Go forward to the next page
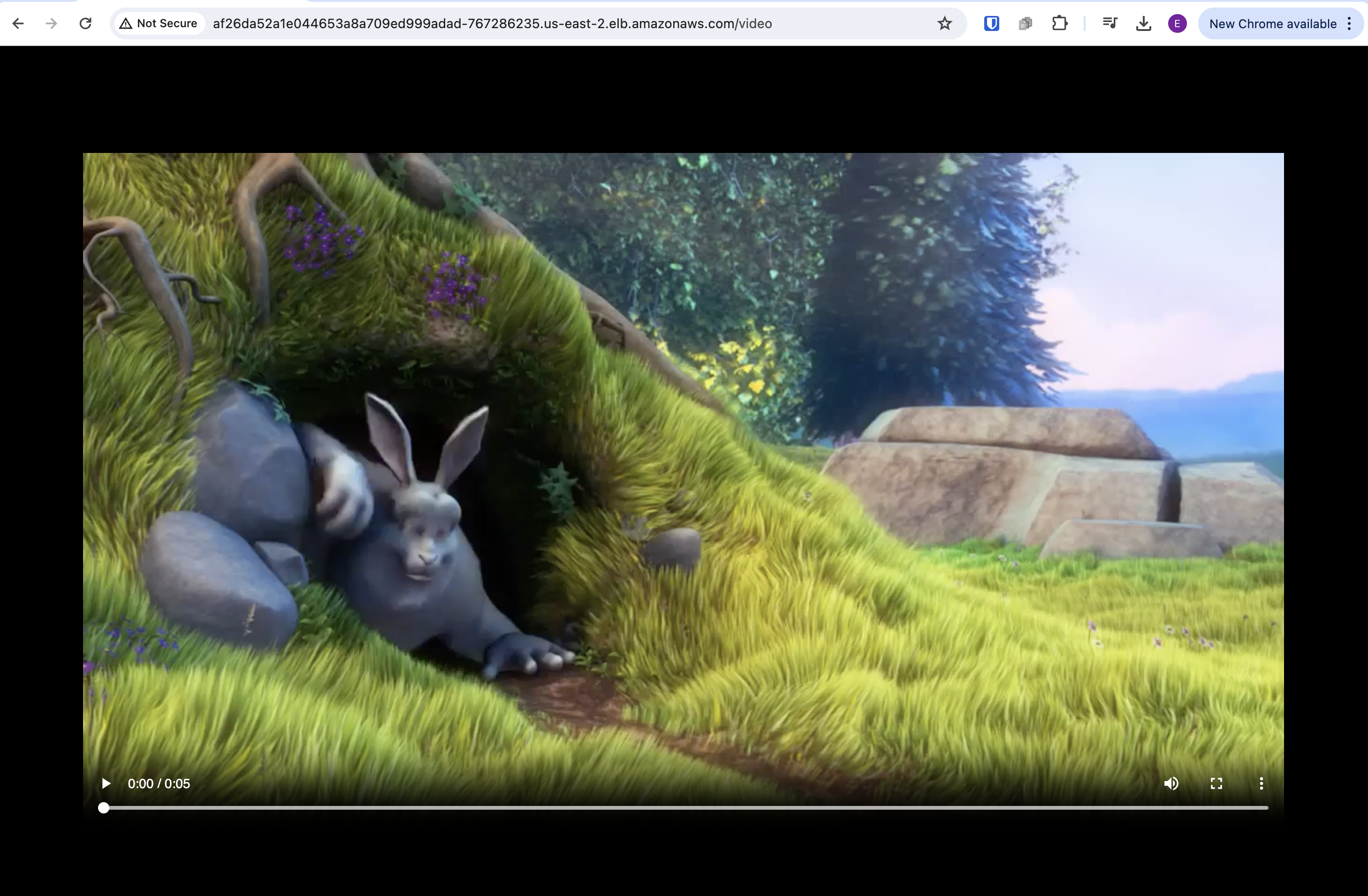1368x896 pixels. tap(52, 23)
